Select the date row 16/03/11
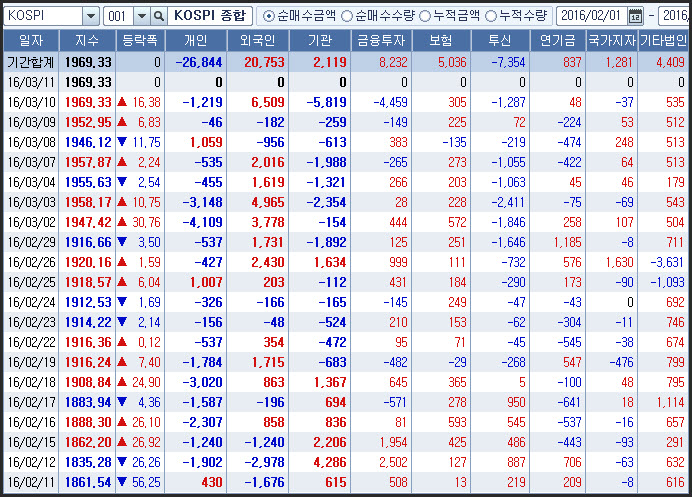This screenshot has height=497, width=692. pyautogui.click(x=32, y=82)
